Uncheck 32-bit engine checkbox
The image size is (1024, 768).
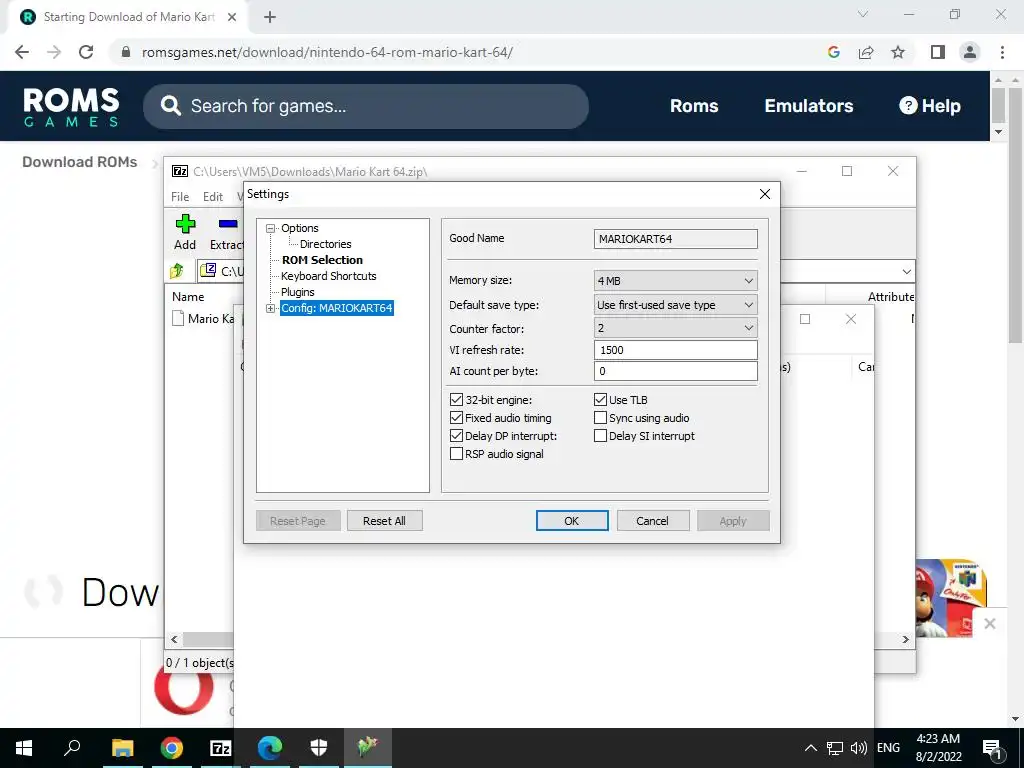click(456, 400)
